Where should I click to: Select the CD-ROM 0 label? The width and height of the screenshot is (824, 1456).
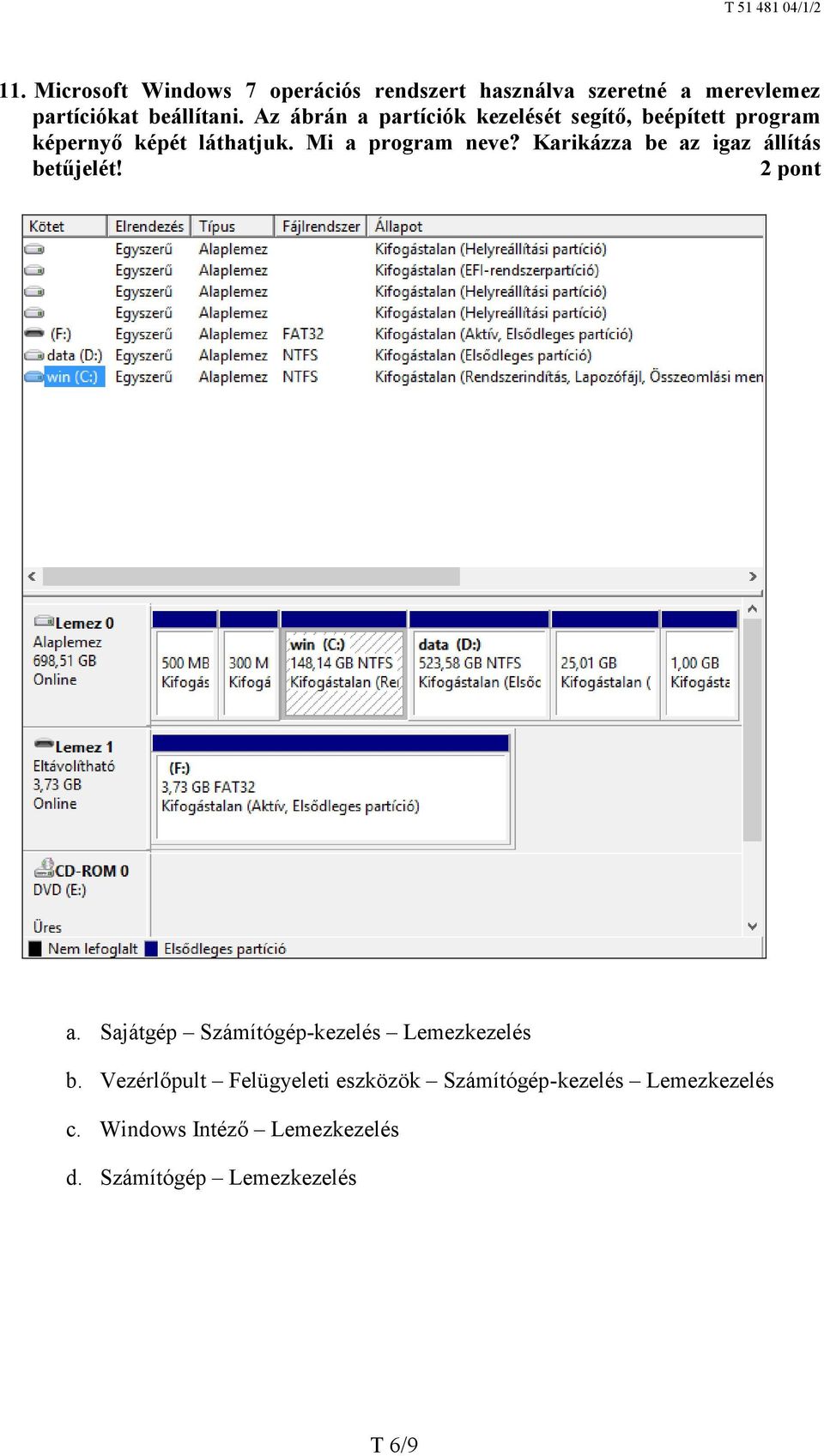(x=92, y=871)
